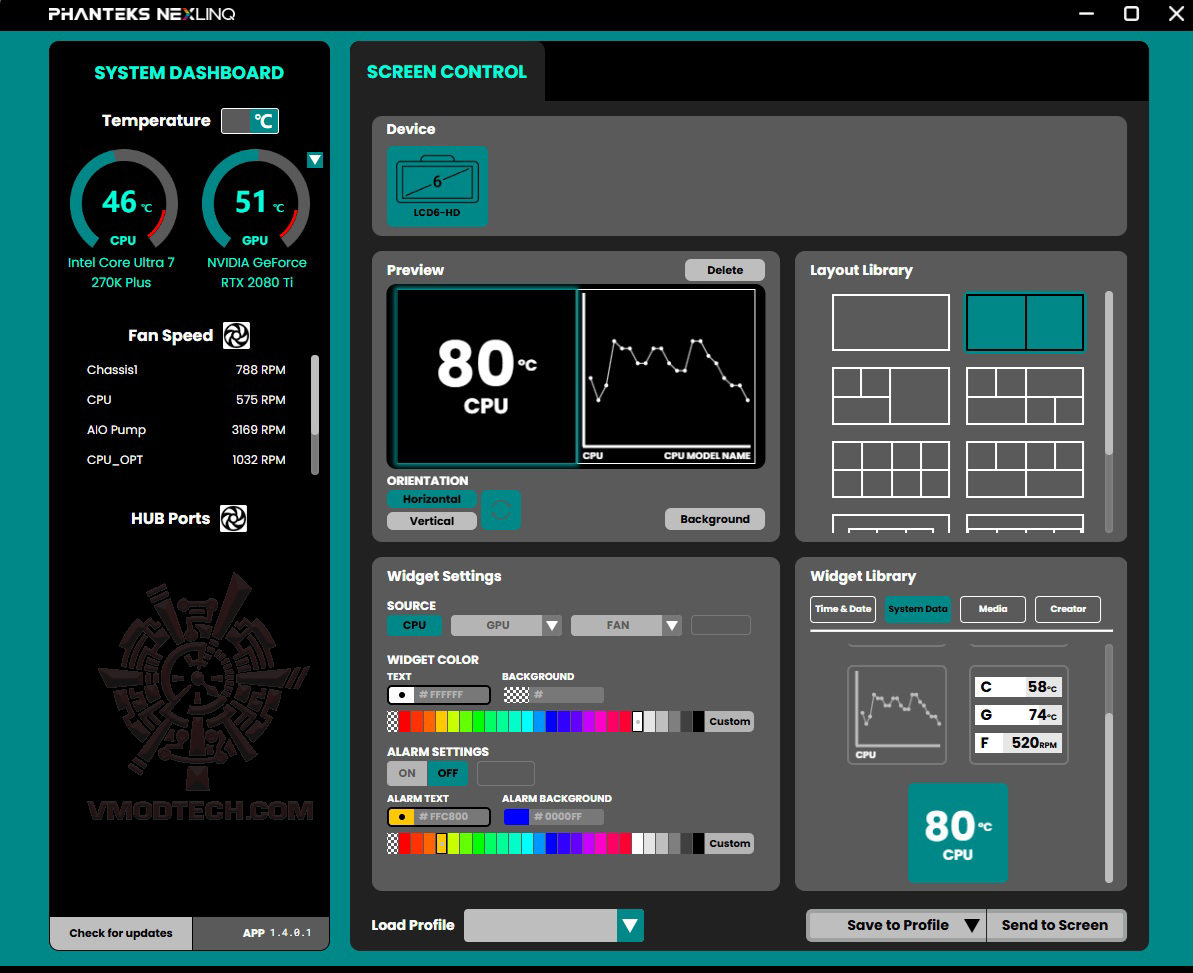Choose the 80°C CPU temperature widget
This screenshot has height=973, width=1193.
click(x=958, y=833)
